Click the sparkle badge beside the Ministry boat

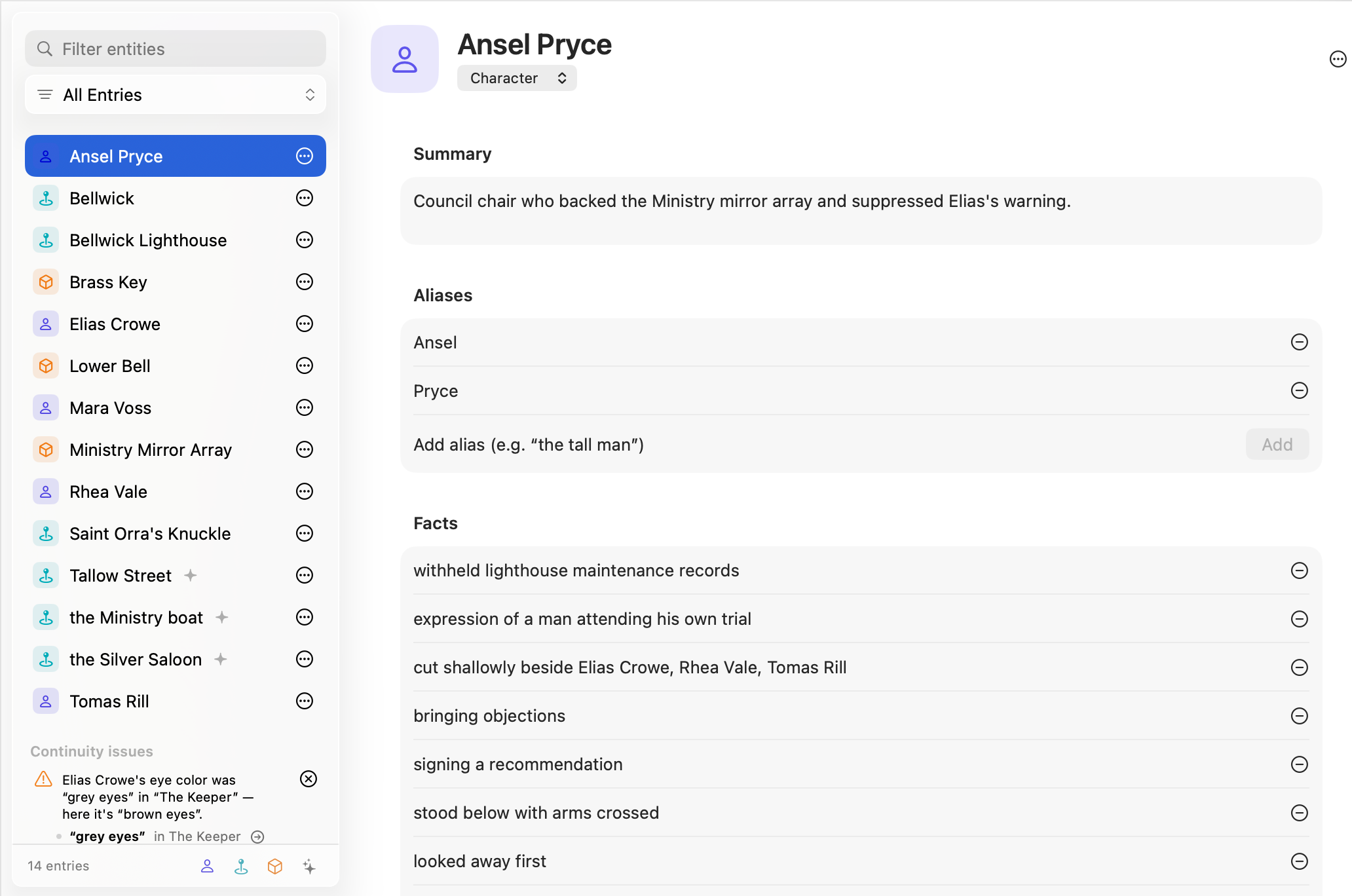click(222, 617)
